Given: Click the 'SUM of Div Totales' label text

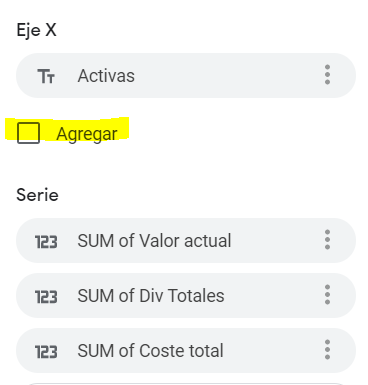Looking at the screenshot, I should 151,295.
